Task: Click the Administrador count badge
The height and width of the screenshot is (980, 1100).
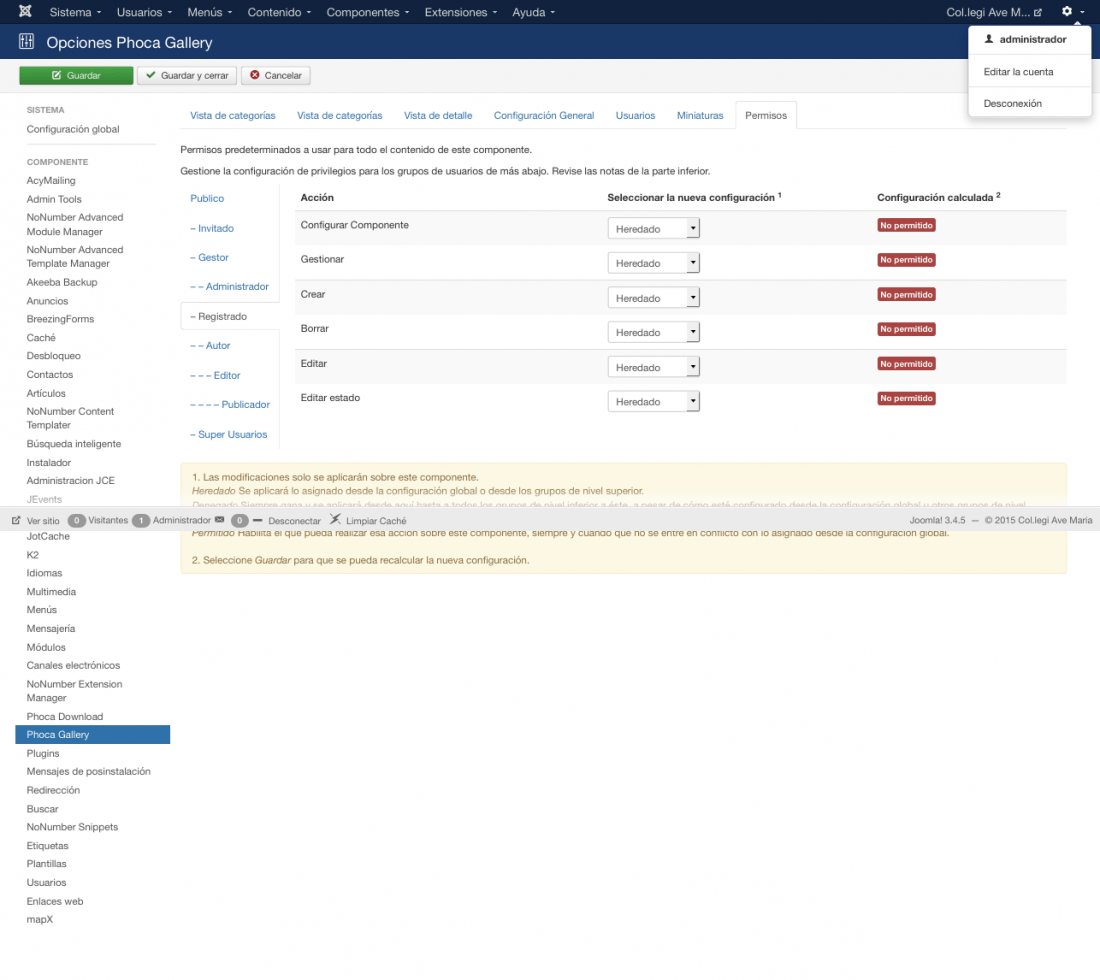Action: pos(141,521)
